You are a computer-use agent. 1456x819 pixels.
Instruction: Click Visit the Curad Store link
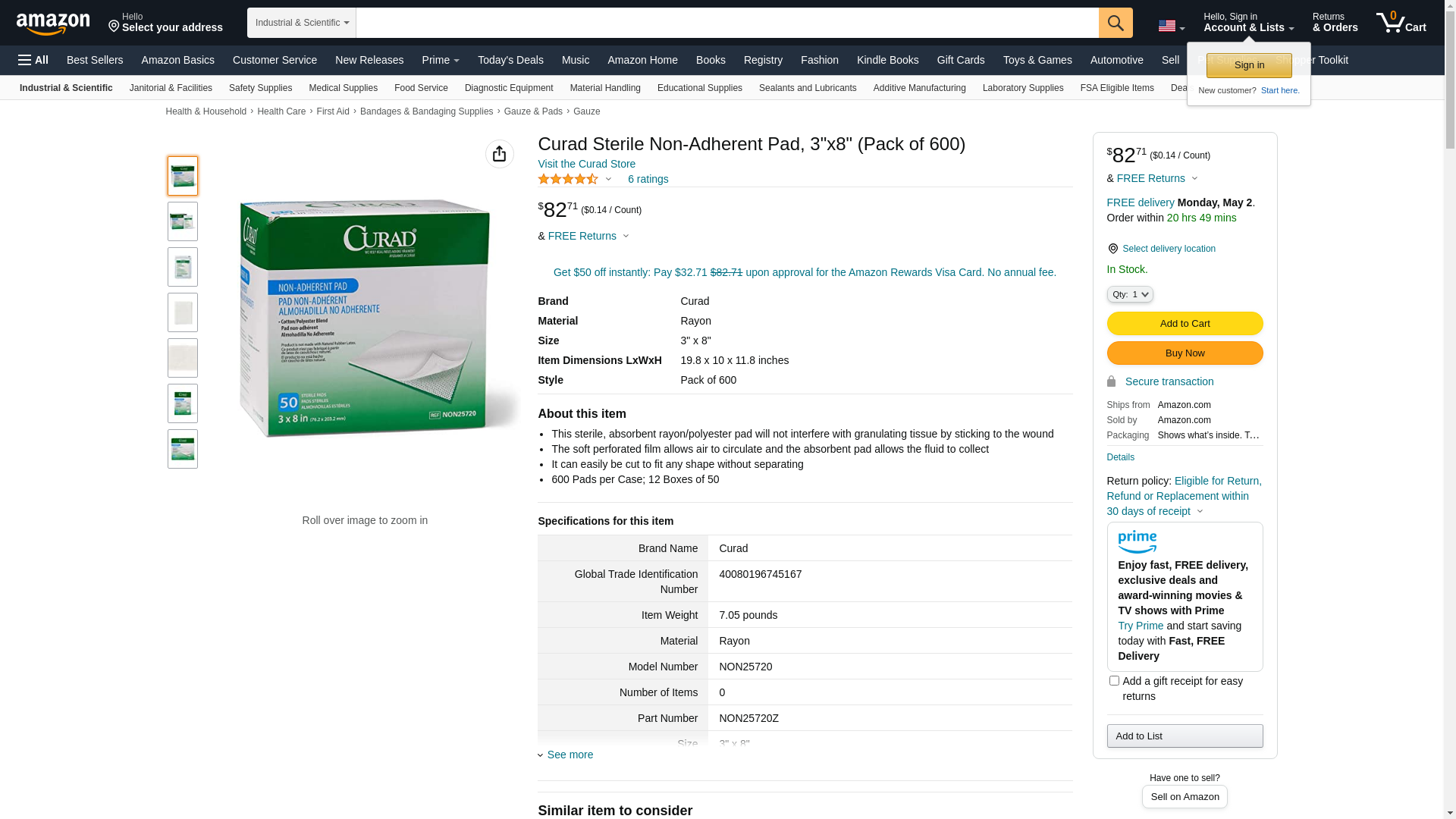point(586,164)
